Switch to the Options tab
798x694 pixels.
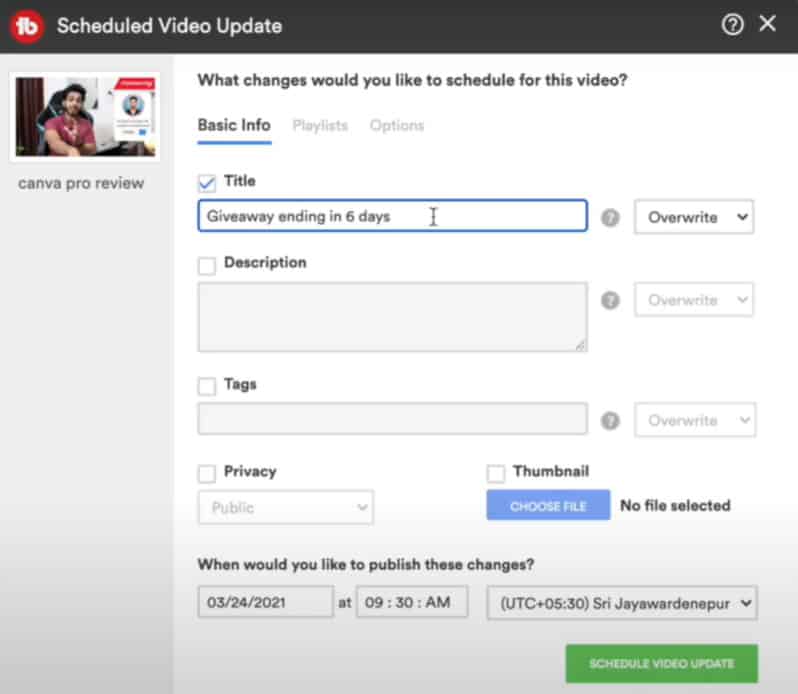pos(397,125)
